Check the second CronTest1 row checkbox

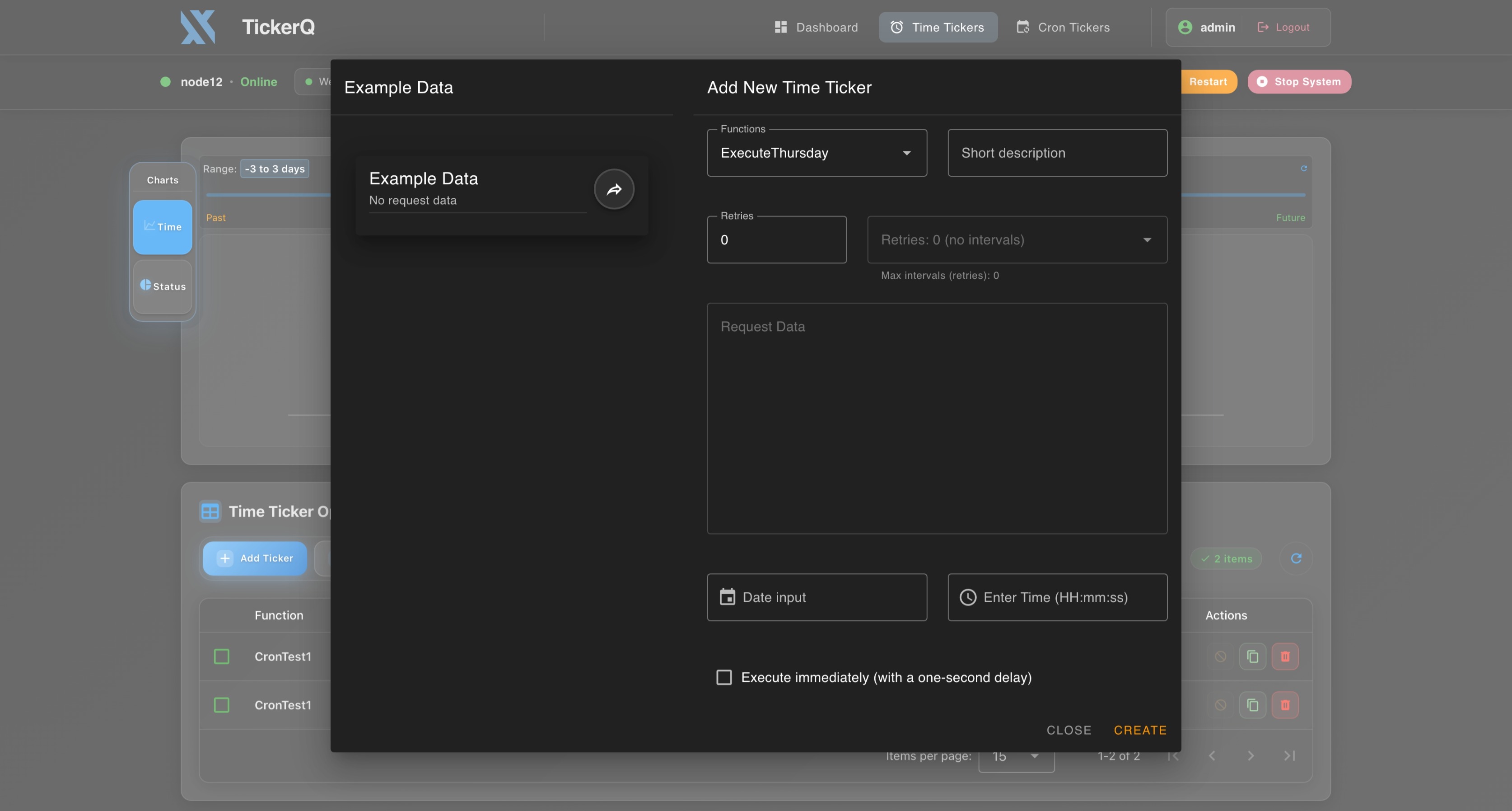pyautogui.click(x=221, y=705)
